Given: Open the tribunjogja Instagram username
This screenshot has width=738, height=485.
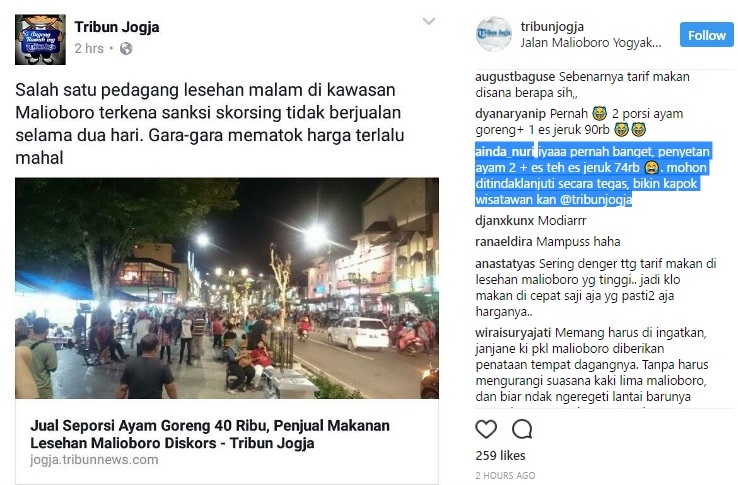Looking at the screenshot, I should [x=552, y=26].
